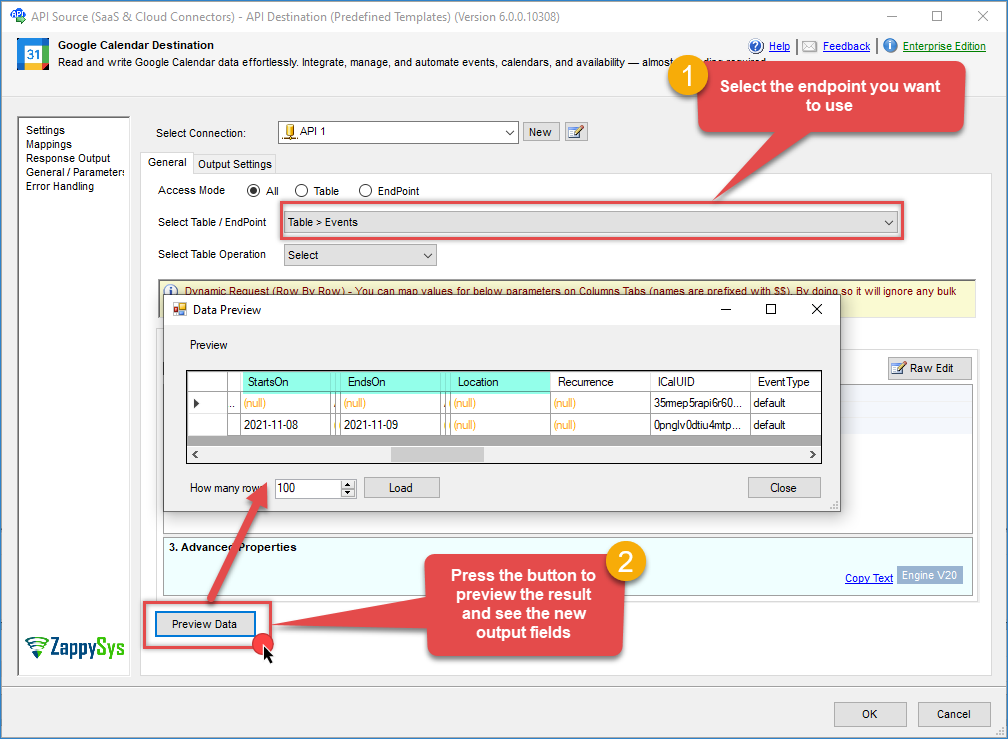The height and width of the screenshot is (739, 1008).
Task: Click the edit connection icon next to New
Action: point(576,132)
